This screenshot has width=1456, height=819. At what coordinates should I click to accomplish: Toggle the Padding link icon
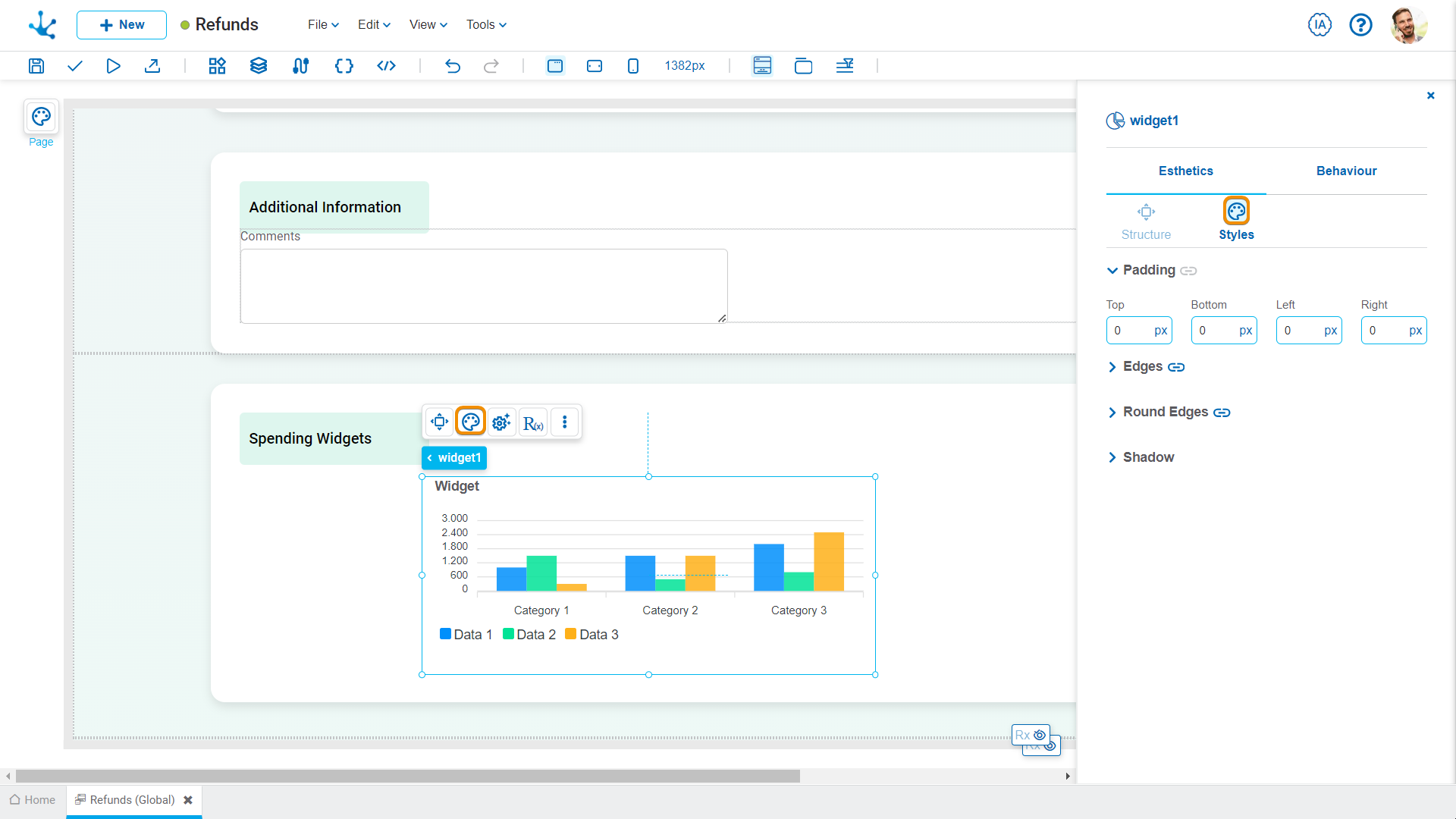(1188, 271)
